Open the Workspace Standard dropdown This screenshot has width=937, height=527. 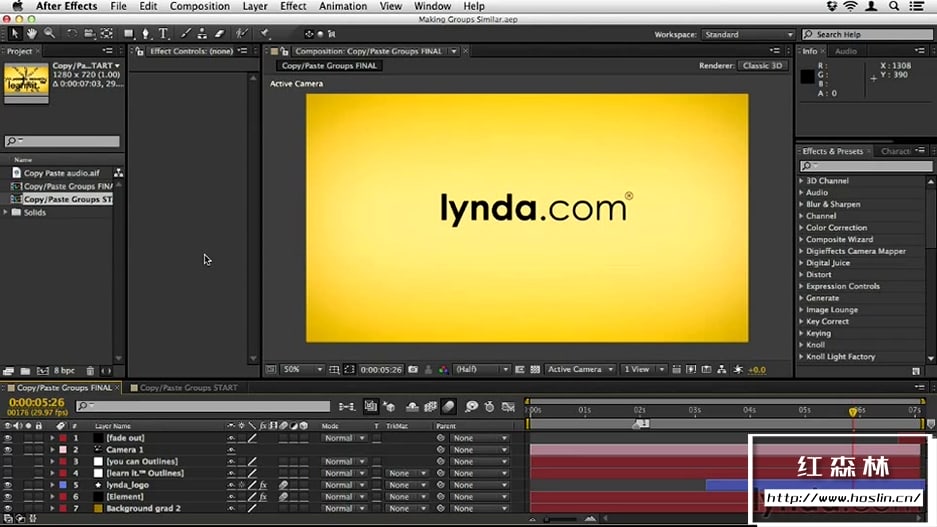point(748,35)
